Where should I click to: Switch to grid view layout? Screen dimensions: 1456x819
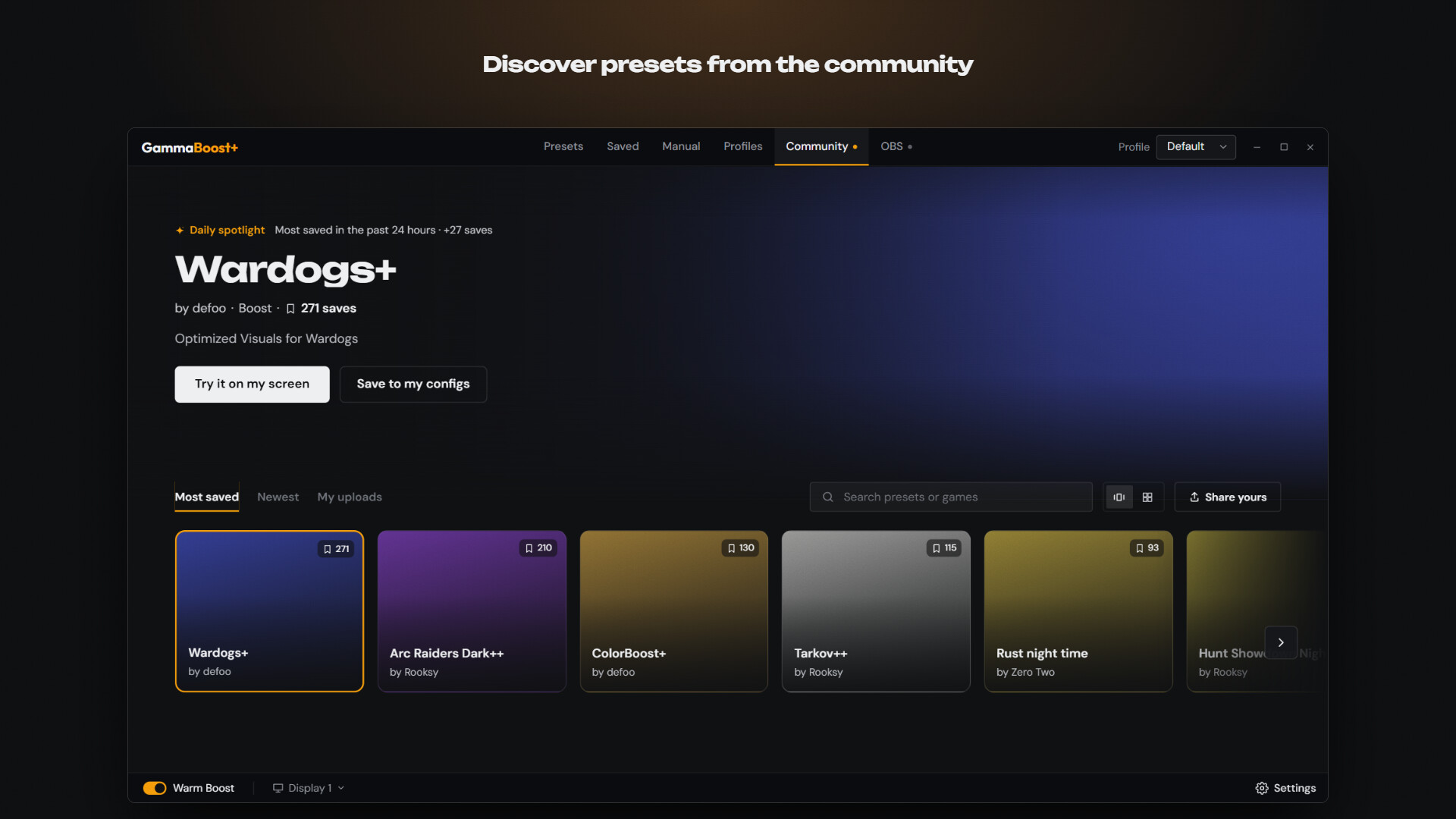pyautogui.click(x=1147, y=497)
